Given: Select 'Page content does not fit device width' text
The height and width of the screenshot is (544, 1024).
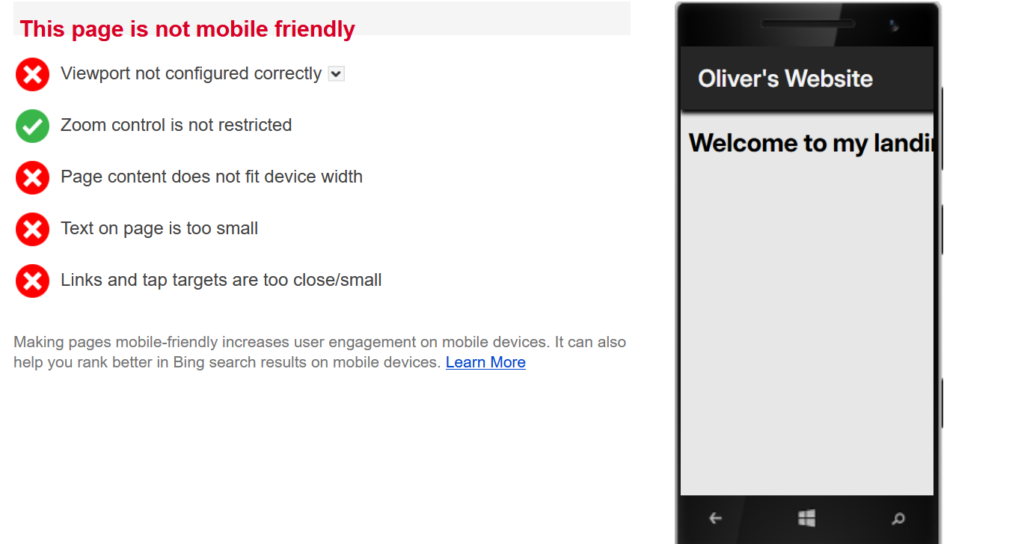Looking at the screenshot, I should click(211, 177).
